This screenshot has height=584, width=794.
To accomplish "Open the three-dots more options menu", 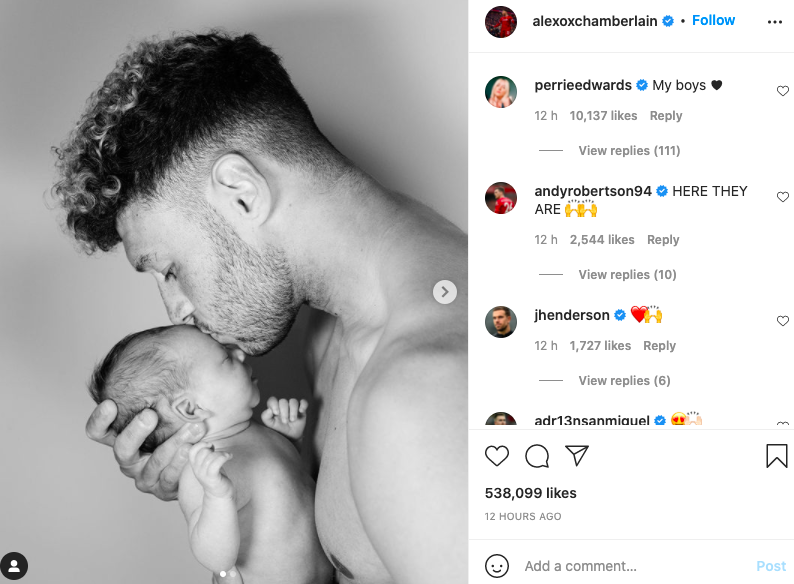I will point(775,22).
